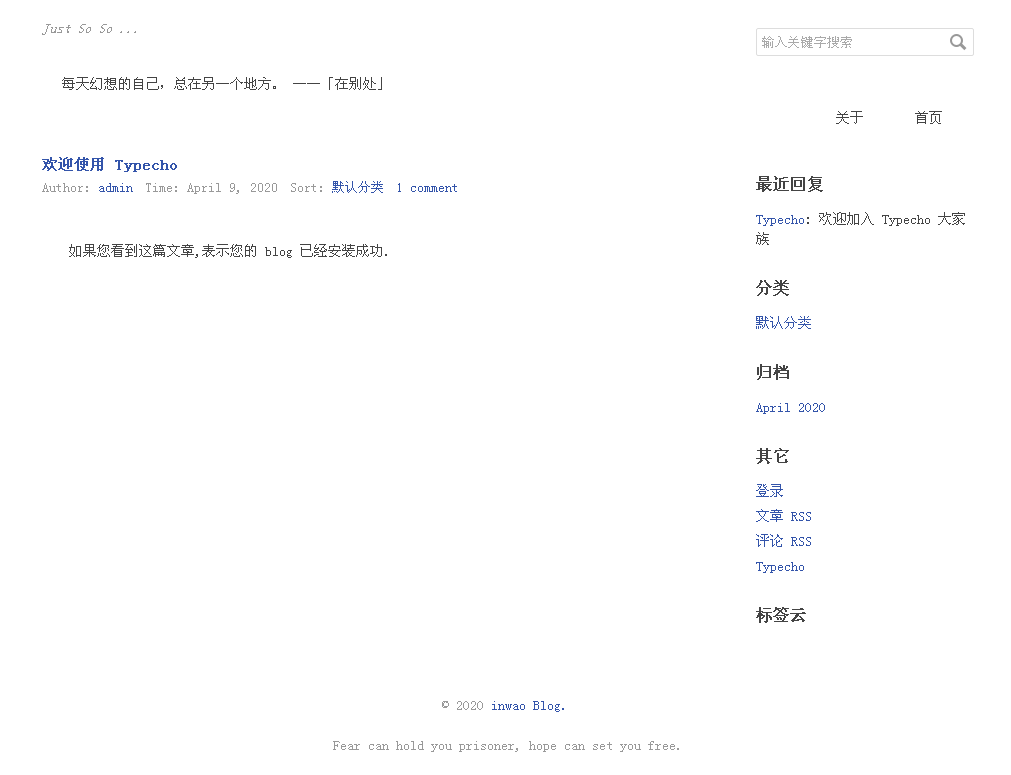Open the post 欢迎使用 Typecho

pyautogui.click(x=109, y=165)
